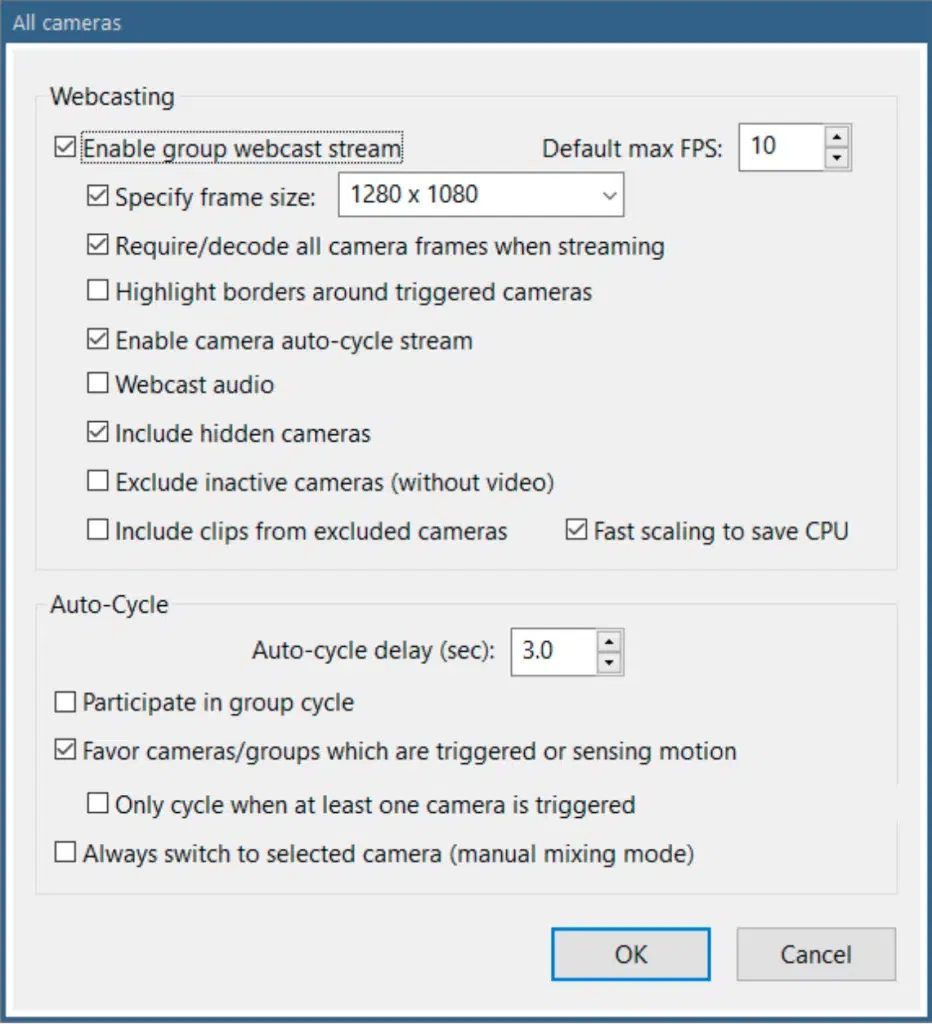
Task: Uncheck Enable group webcast stream
Action: pyautogui.click(x=66, y=149)
